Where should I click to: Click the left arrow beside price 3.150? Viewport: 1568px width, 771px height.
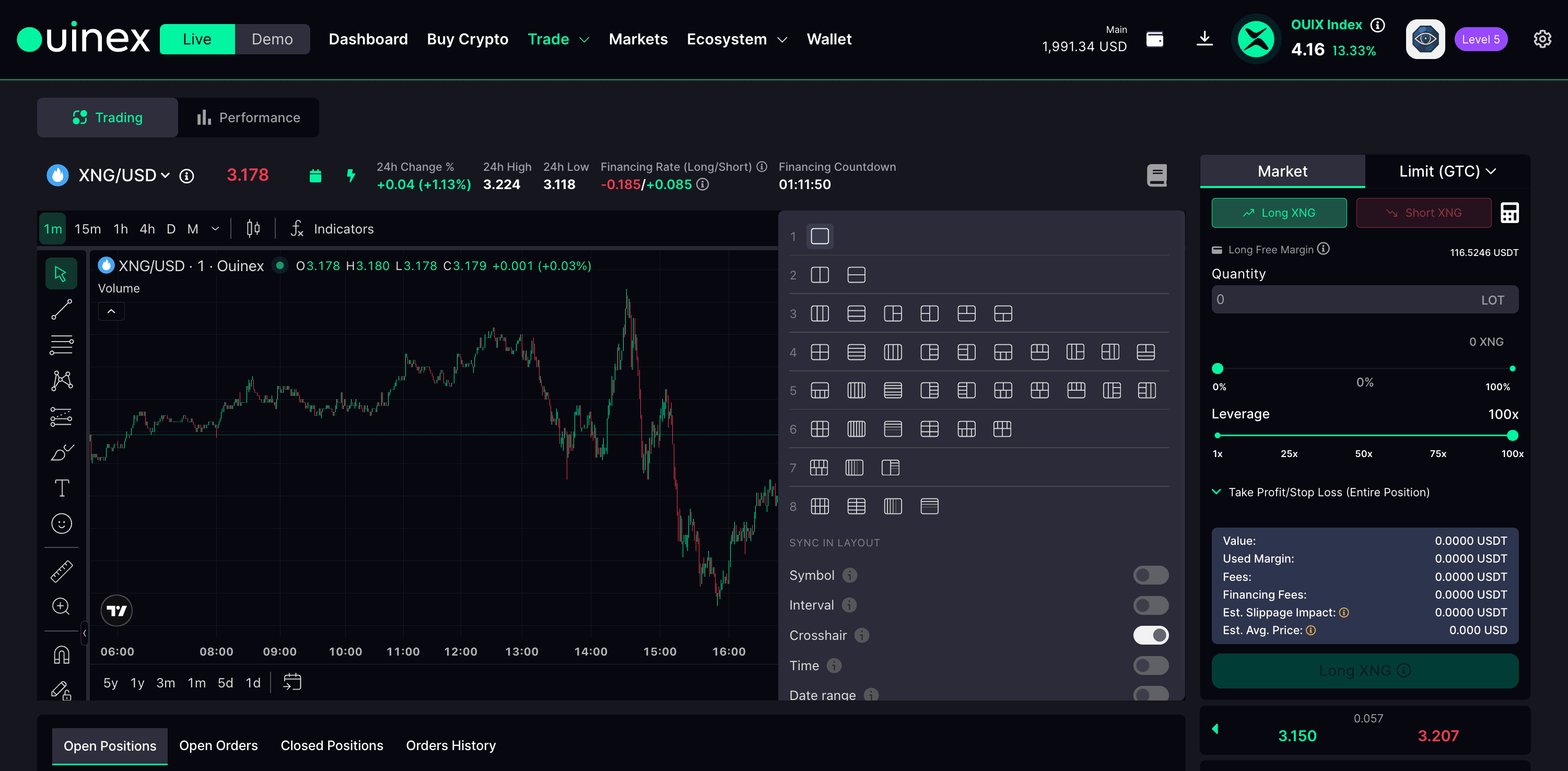pyautogui.click(x=1215, y=728)
